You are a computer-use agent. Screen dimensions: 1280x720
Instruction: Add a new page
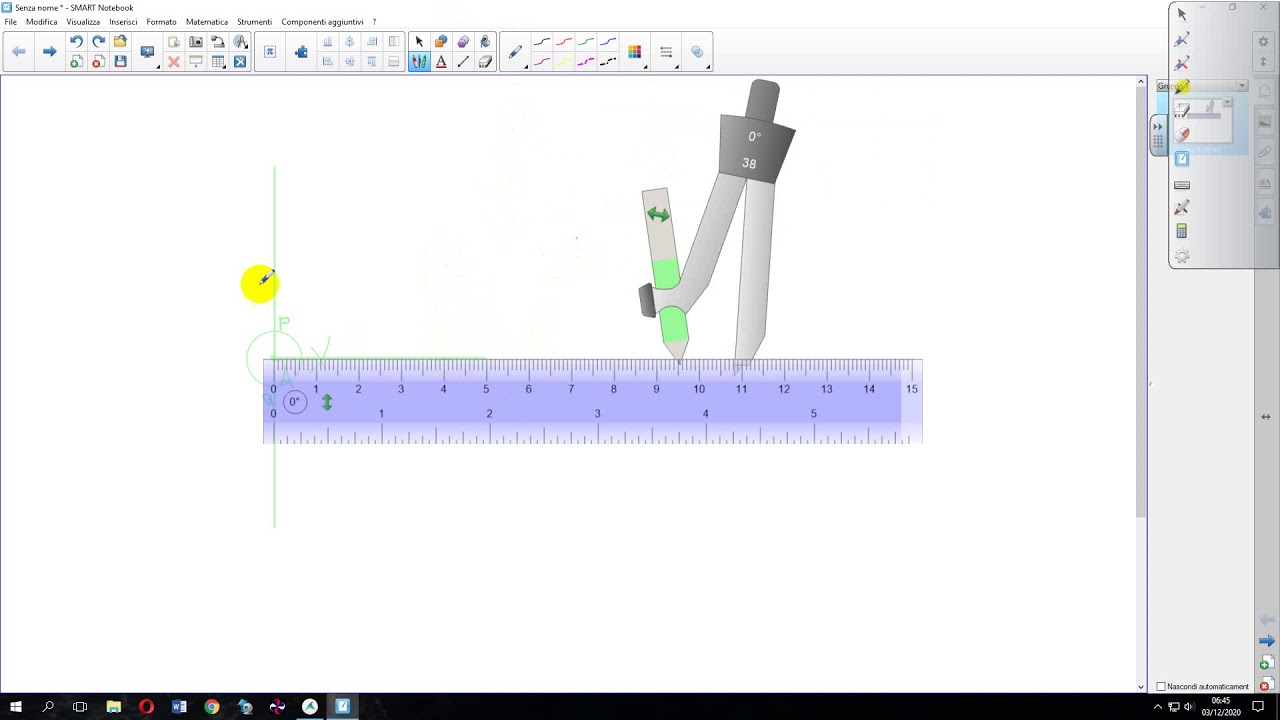(x=76, y=62)
